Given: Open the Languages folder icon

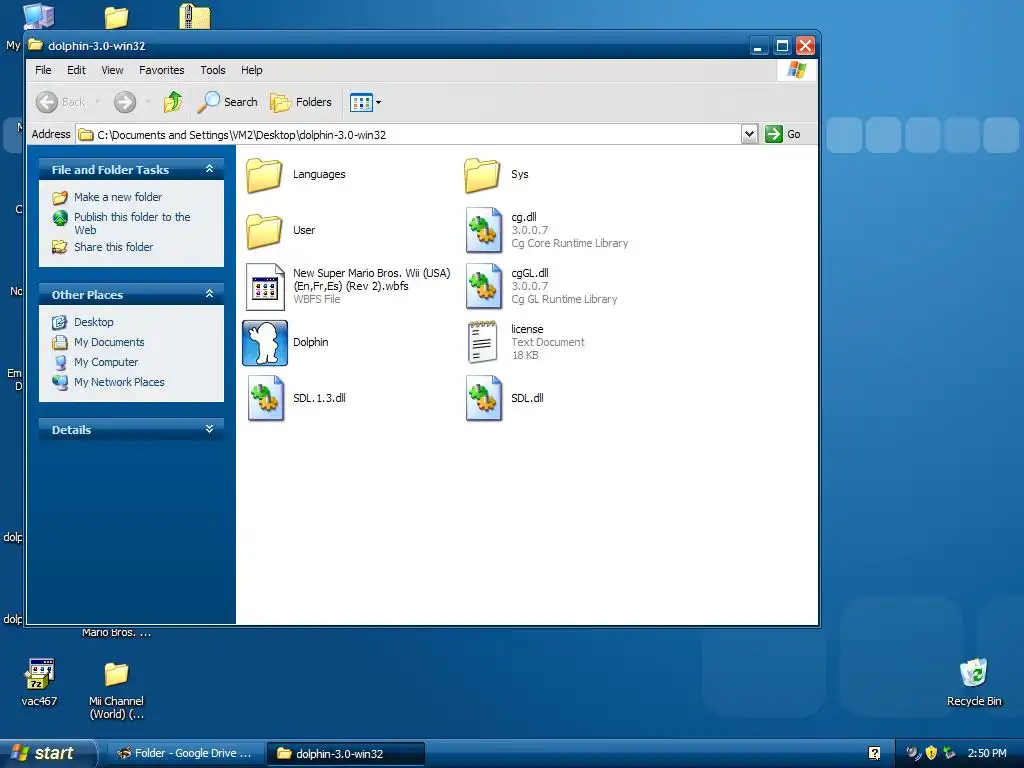Looking at the screenshot, I should click(x=264, y=175).
